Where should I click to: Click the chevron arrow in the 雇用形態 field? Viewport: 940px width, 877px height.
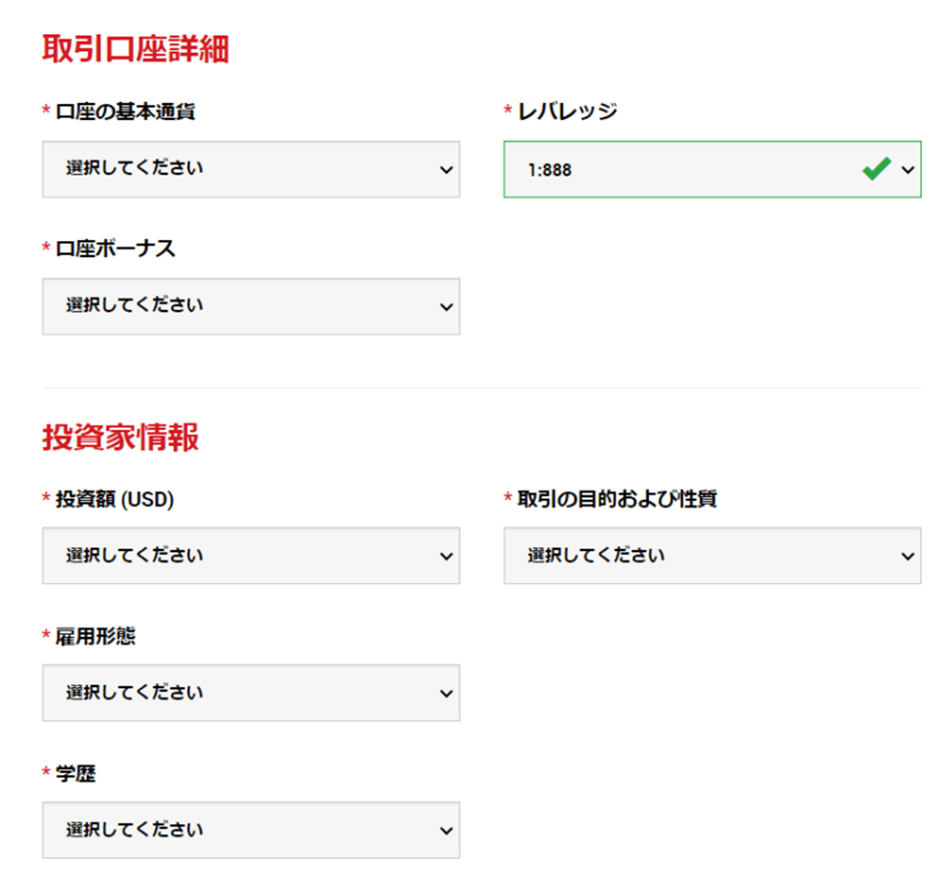tap(446, 694)
